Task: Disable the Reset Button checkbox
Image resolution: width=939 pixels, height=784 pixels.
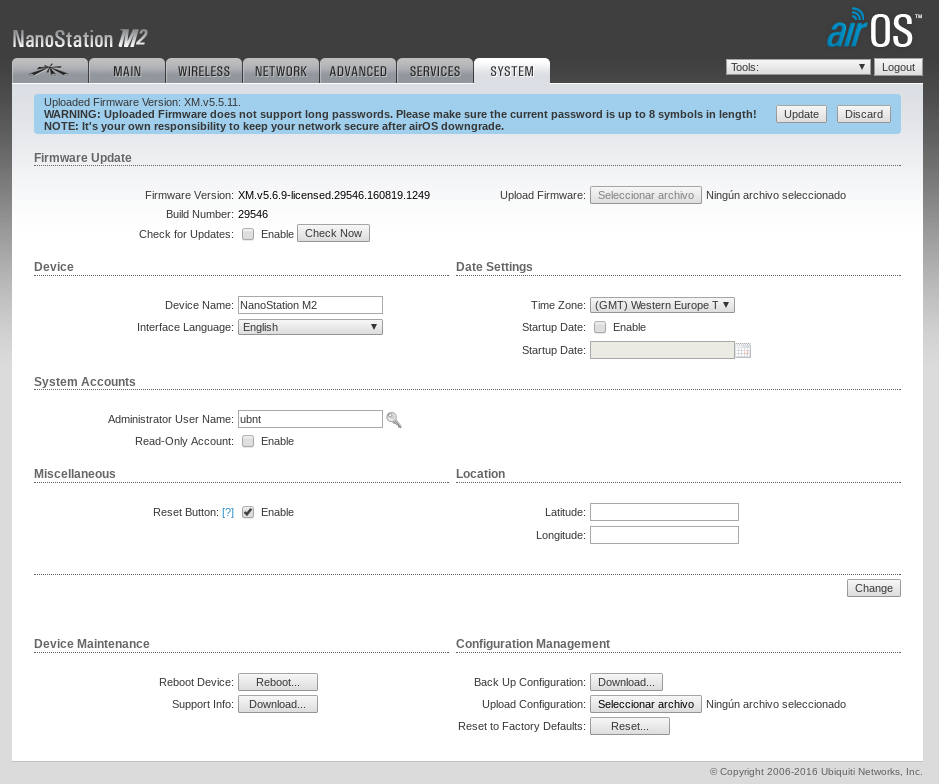Action: coord(248,512)
